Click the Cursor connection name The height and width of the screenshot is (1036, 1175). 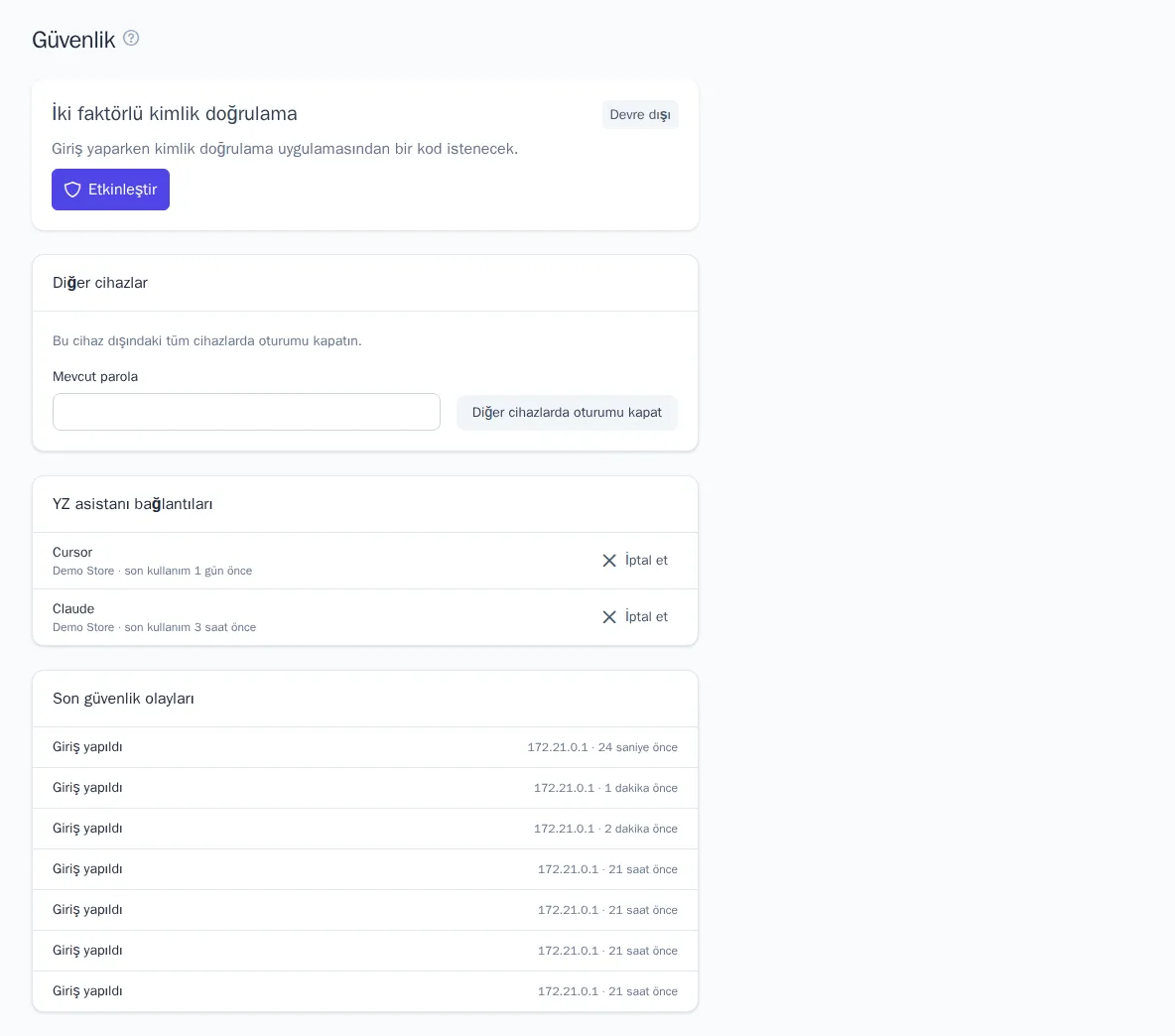(x=72, y=552)
